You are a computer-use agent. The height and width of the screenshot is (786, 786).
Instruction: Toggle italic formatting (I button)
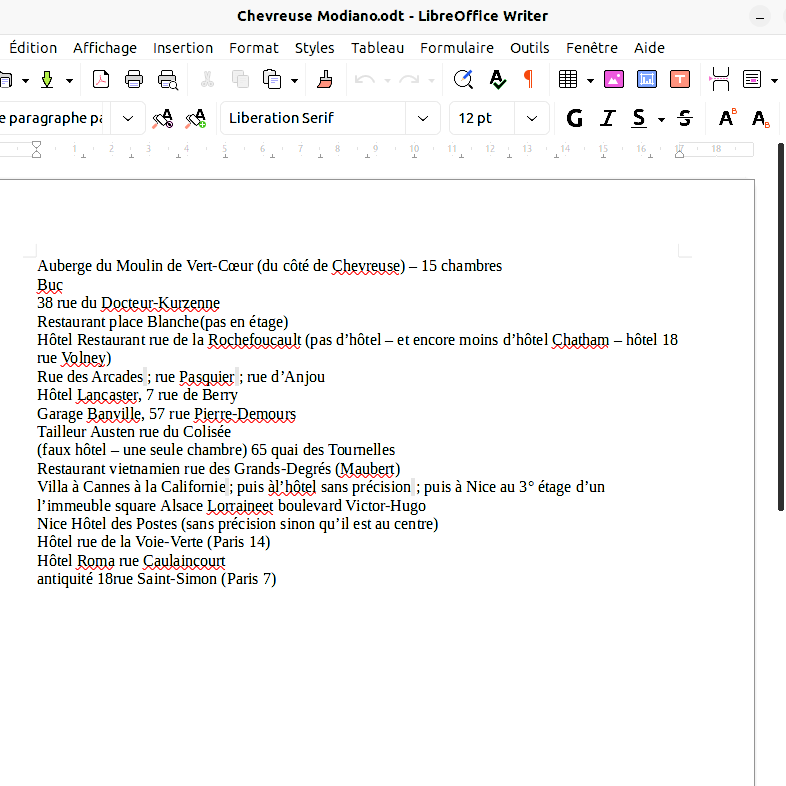tap(607, 118)
